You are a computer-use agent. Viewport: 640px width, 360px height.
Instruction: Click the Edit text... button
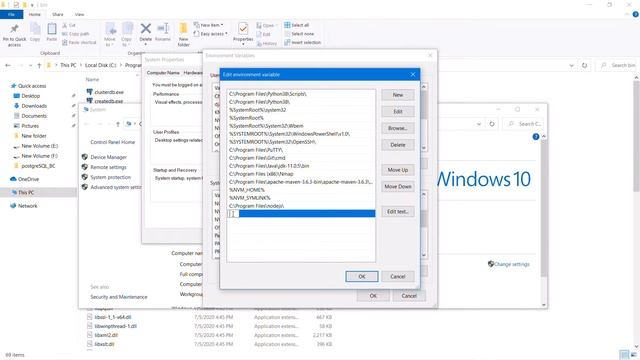[x=398, y=211]
